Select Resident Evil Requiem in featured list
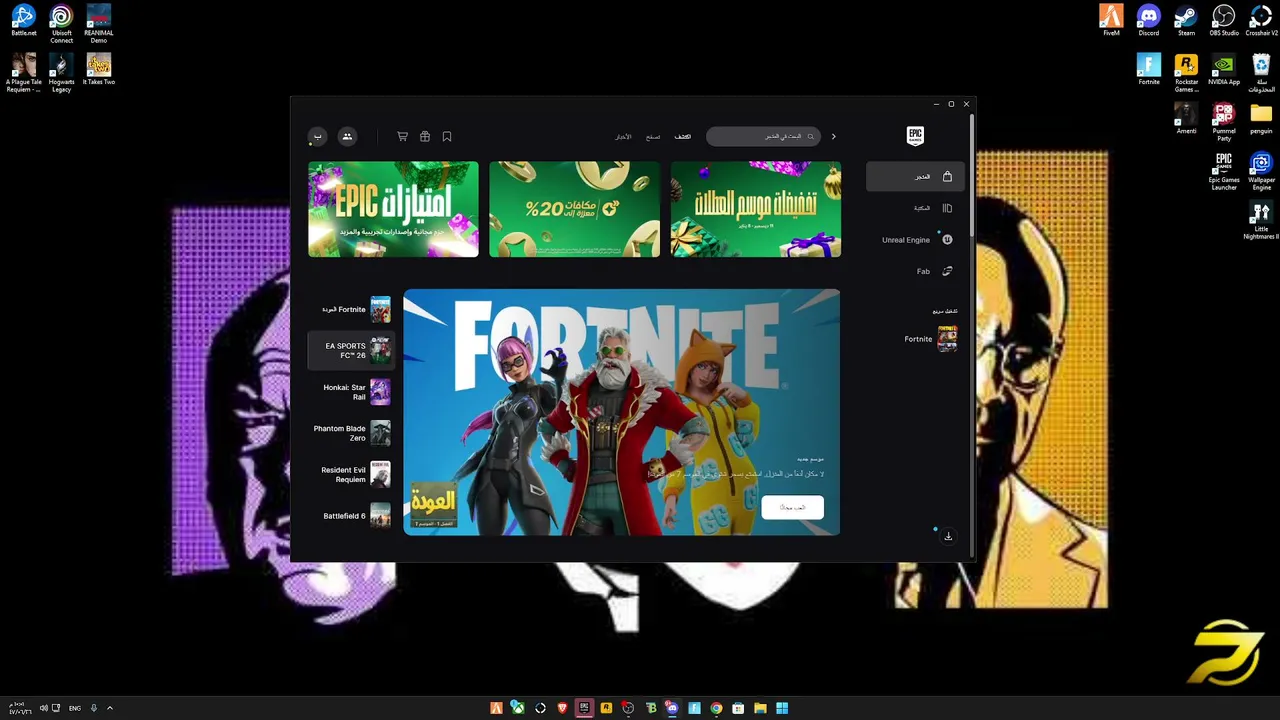 [351, 474]
